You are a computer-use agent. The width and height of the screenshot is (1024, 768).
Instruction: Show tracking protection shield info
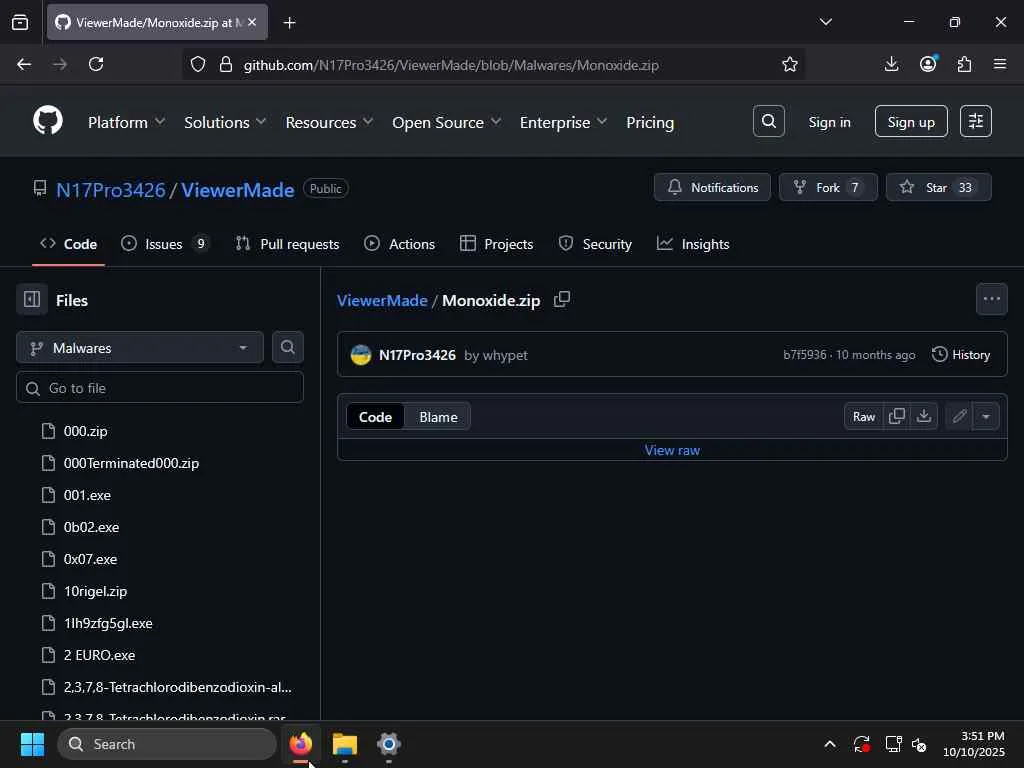[x=198, y=64]
